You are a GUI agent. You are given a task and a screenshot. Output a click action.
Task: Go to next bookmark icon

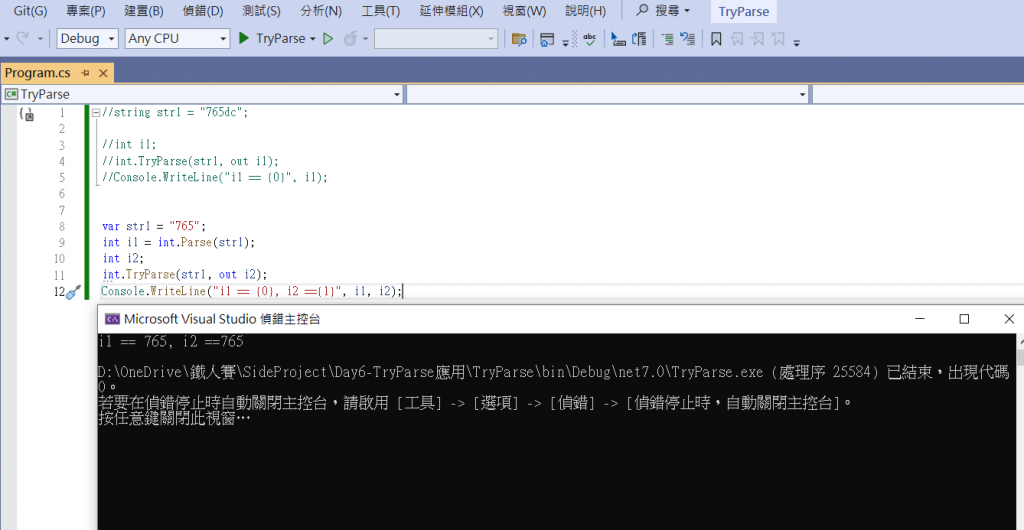[757, 39]
